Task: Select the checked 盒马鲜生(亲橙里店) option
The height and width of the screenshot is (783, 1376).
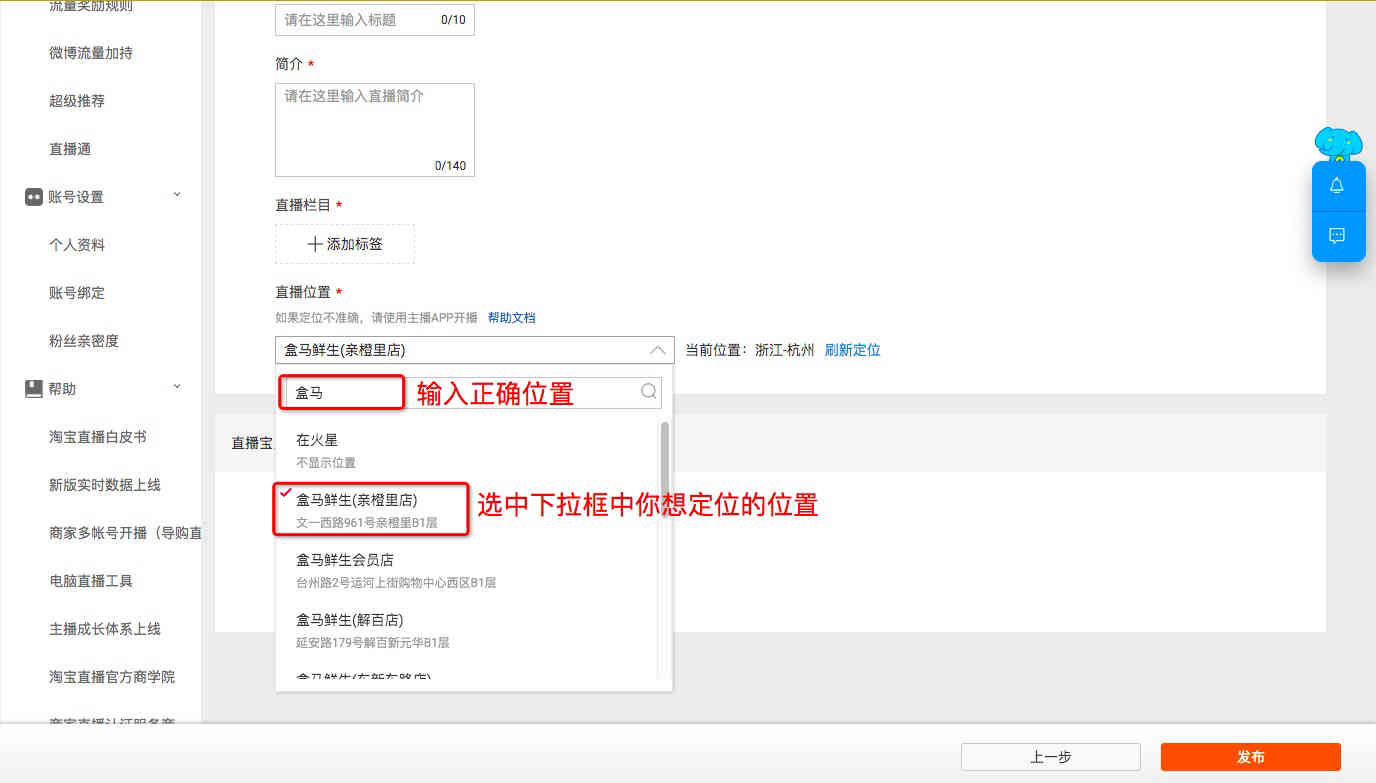Action: (357, 500)
